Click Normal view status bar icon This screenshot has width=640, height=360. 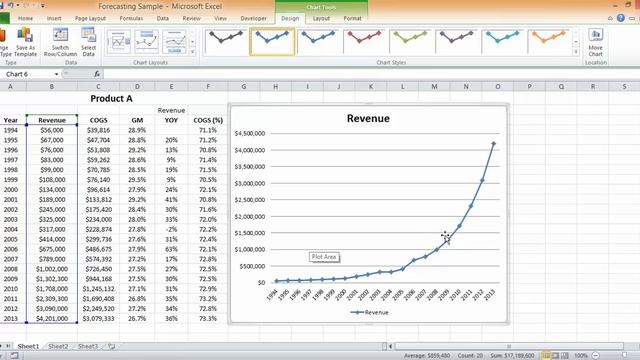546,356
